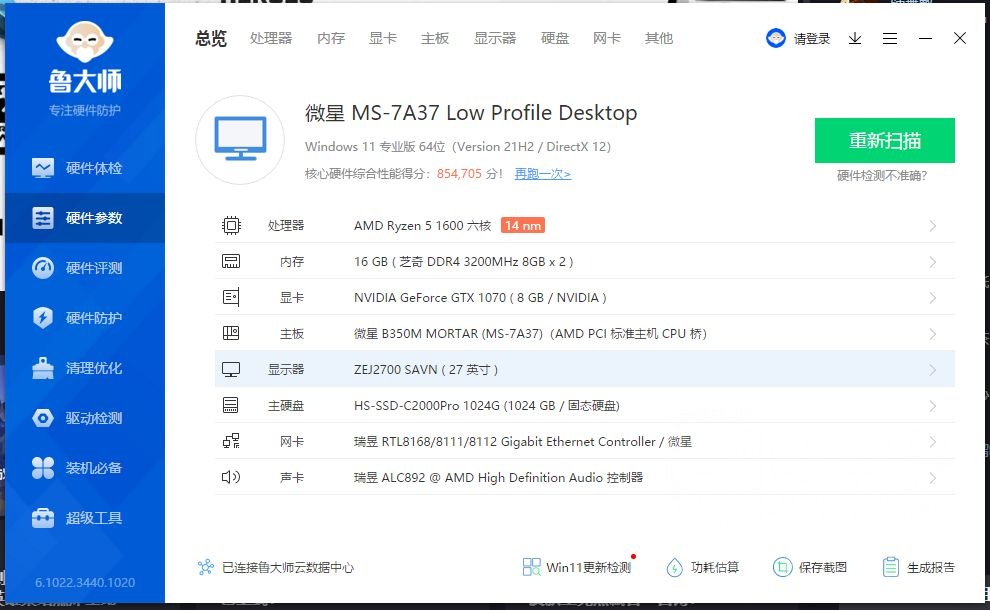This screenshot has height=610, width=990.
Task: Launch 清理优化 from the sidebar
Action: point(84,367)
